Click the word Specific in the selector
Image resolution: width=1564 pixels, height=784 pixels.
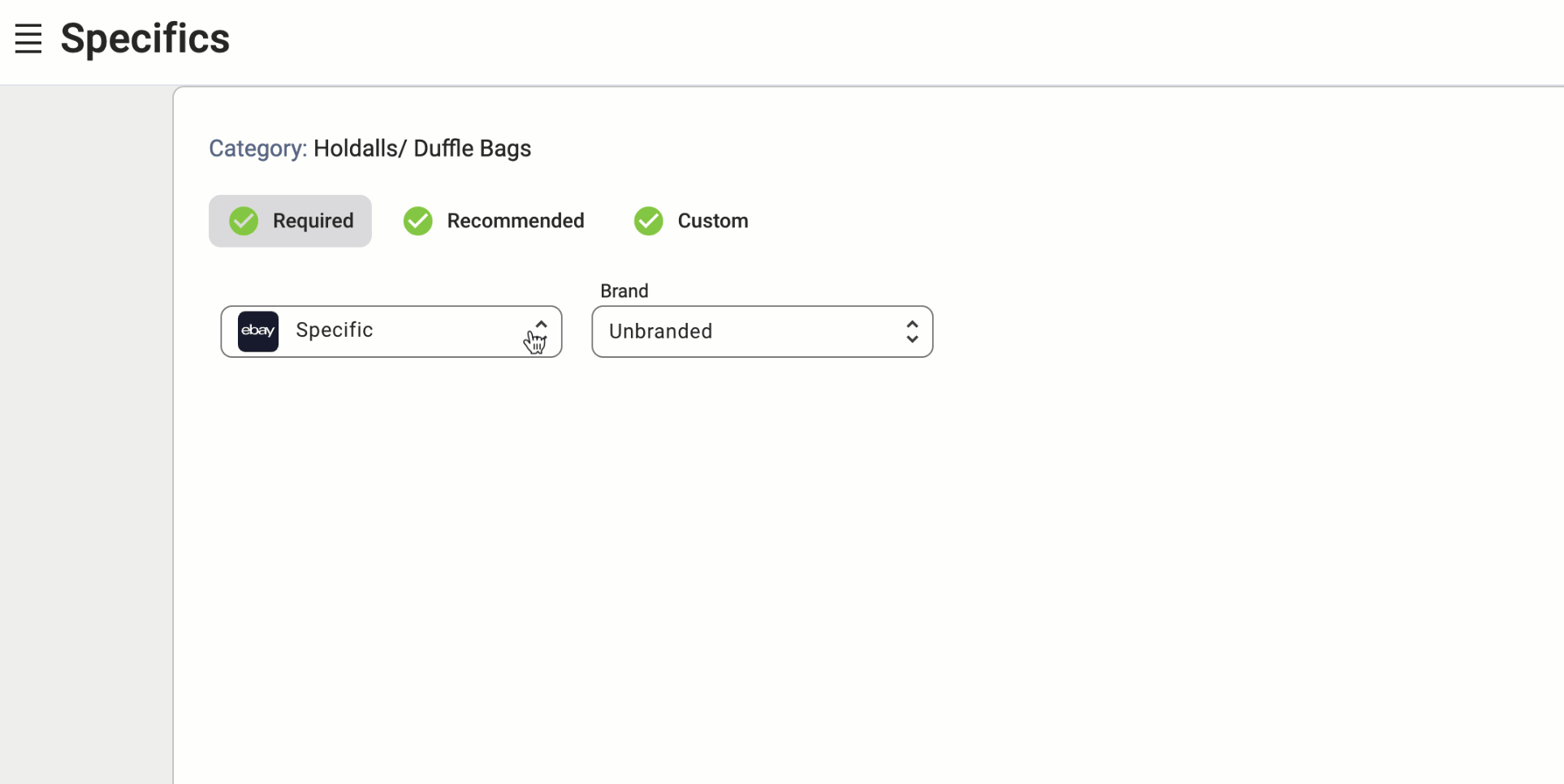[x=334, y=330]
